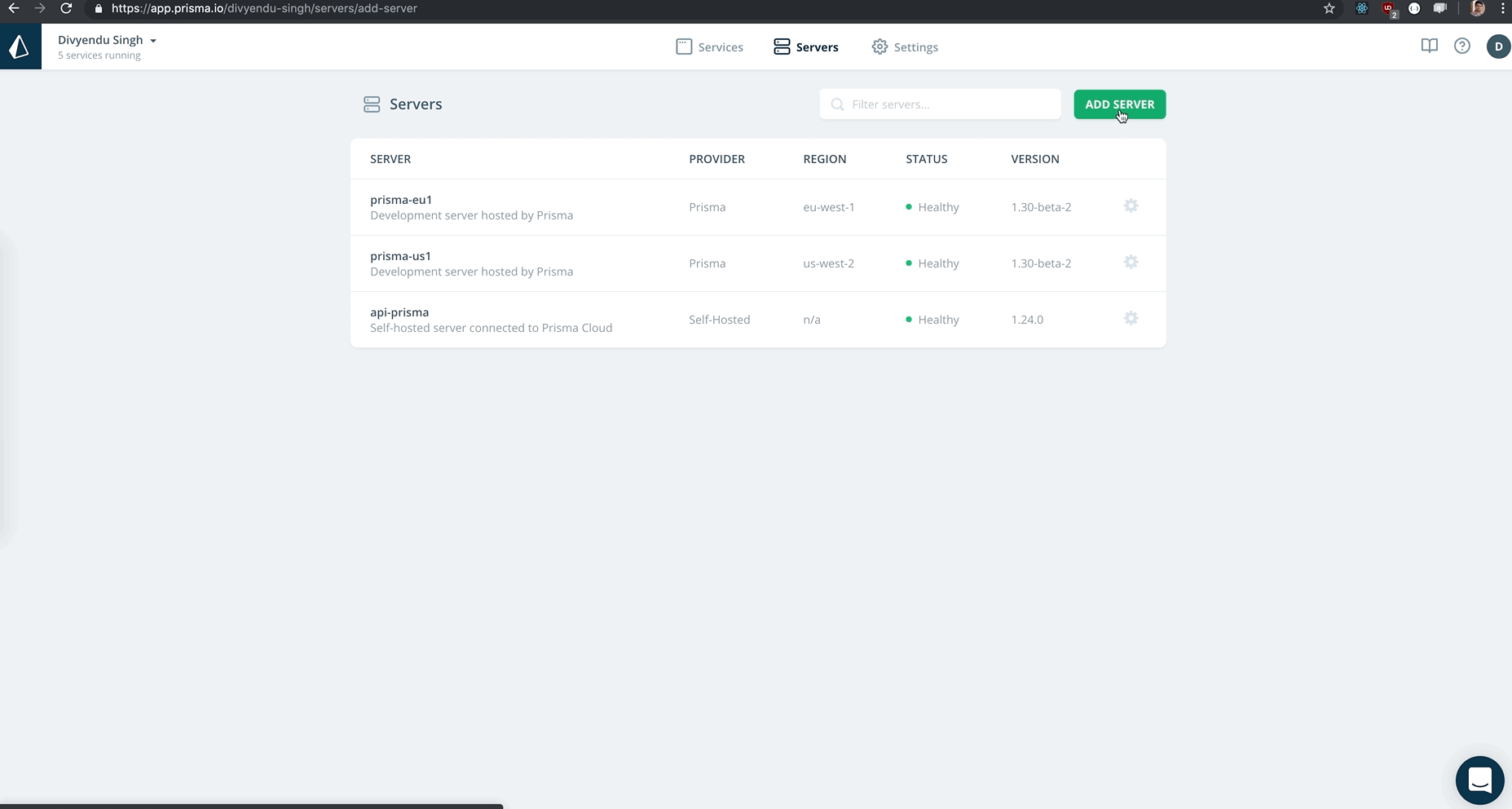Click the filter search magnifier icon
1512x809 pixels.
(x=837, y=104)
